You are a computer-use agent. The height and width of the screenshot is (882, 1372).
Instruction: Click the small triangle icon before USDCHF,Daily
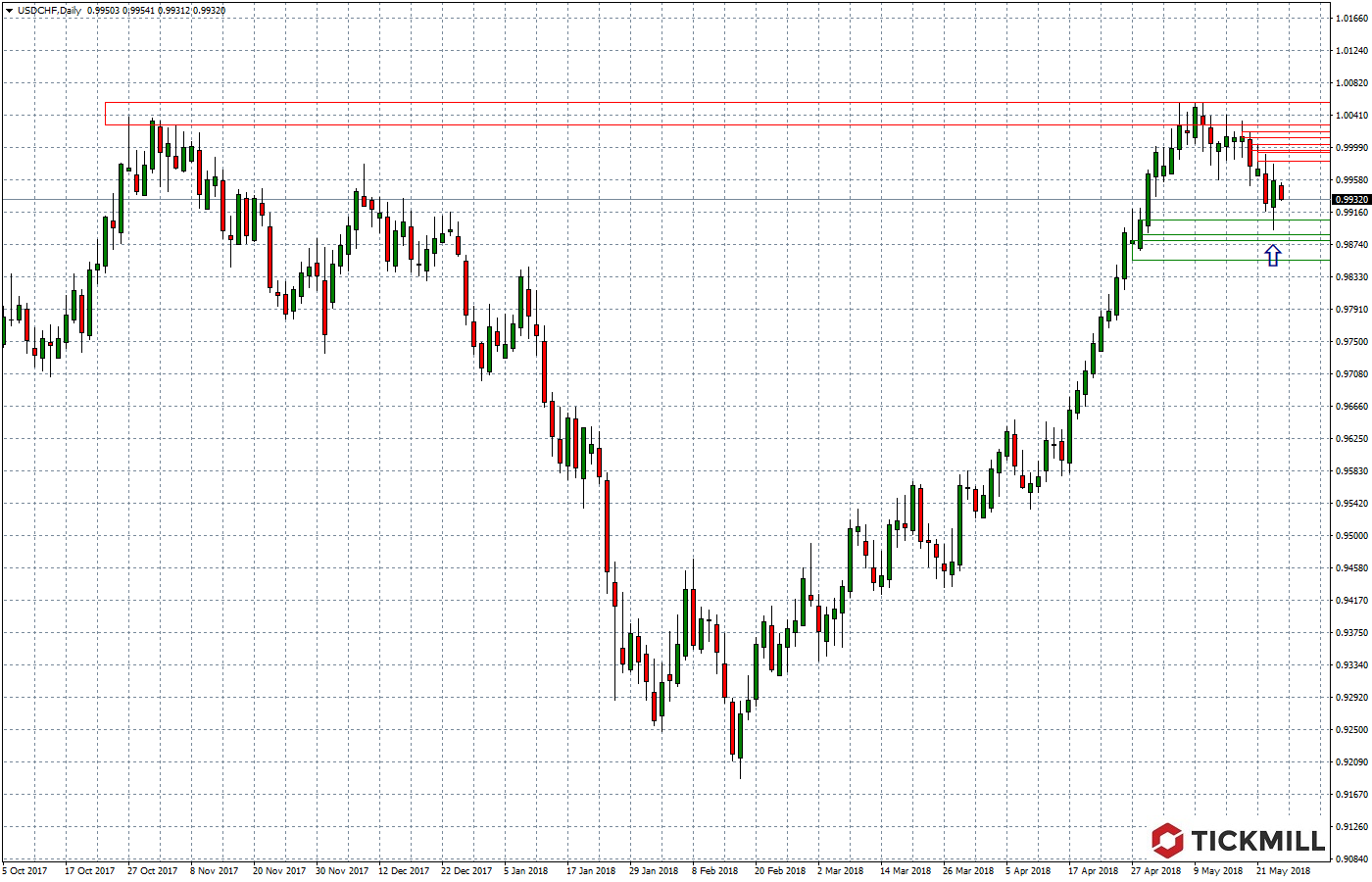pyautogui.click(x=9, y=10)
